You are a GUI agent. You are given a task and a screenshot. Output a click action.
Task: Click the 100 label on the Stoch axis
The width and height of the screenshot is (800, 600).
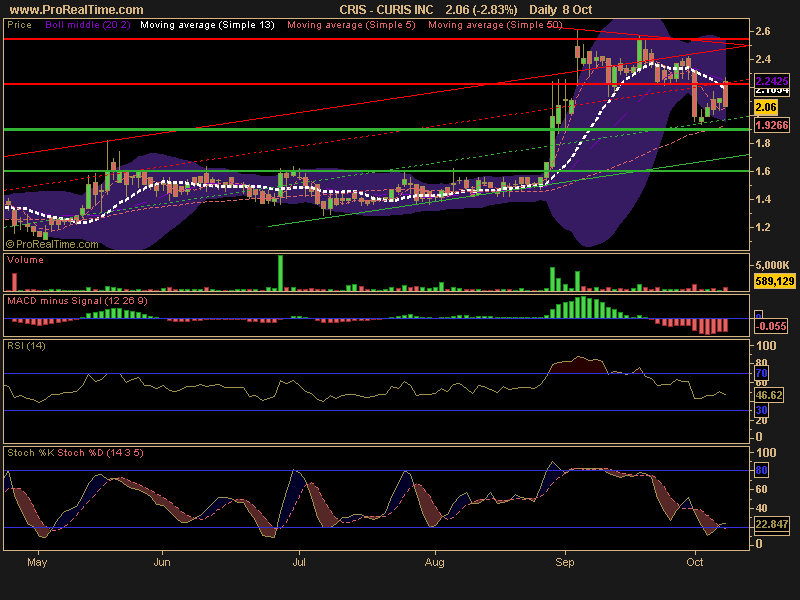pos(766,453)
